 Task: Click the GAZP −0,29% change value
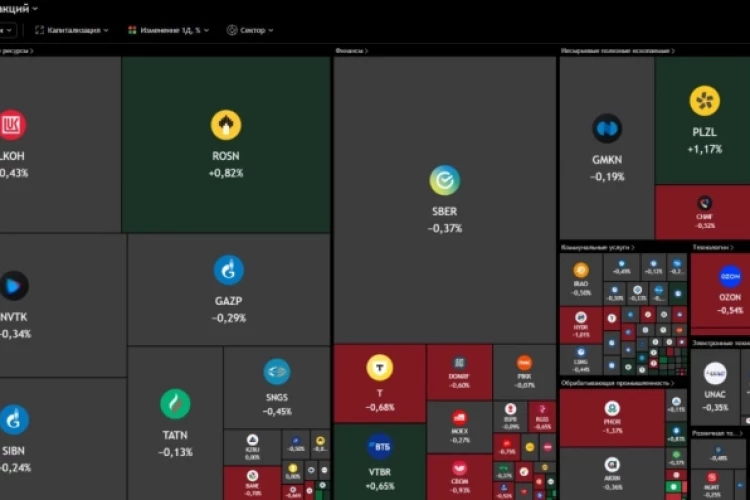tap(229, 318)
